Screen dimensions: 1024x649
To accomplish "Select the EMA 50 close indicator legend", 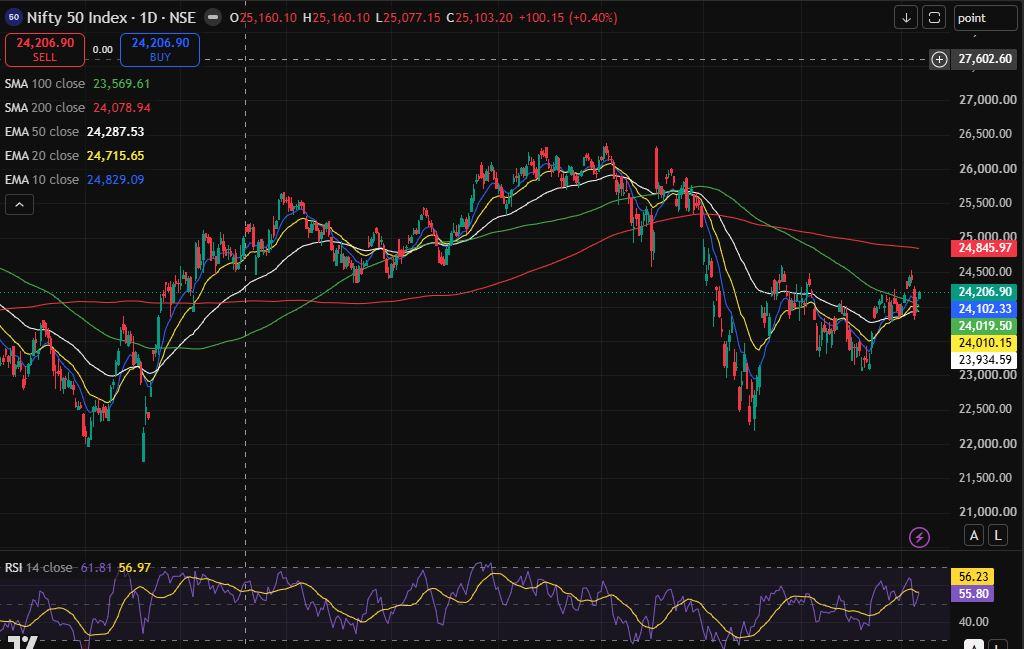I will 74,132.
